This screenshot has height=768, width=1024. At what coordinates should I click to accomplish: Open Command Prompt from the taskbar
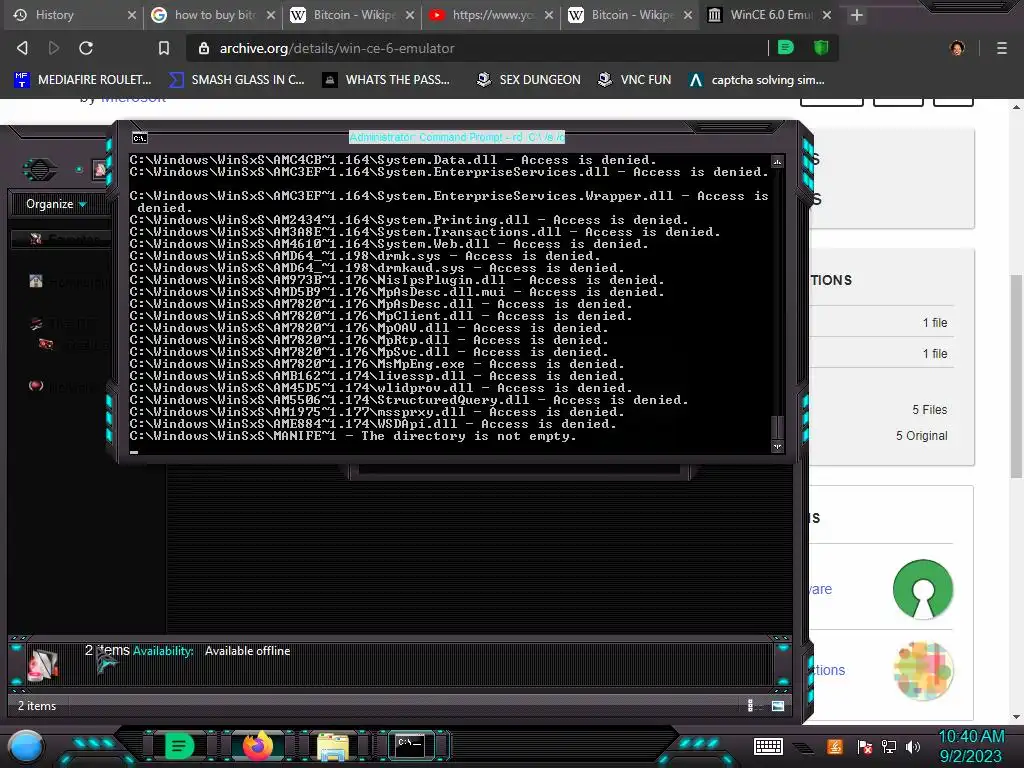coord(411,745)
